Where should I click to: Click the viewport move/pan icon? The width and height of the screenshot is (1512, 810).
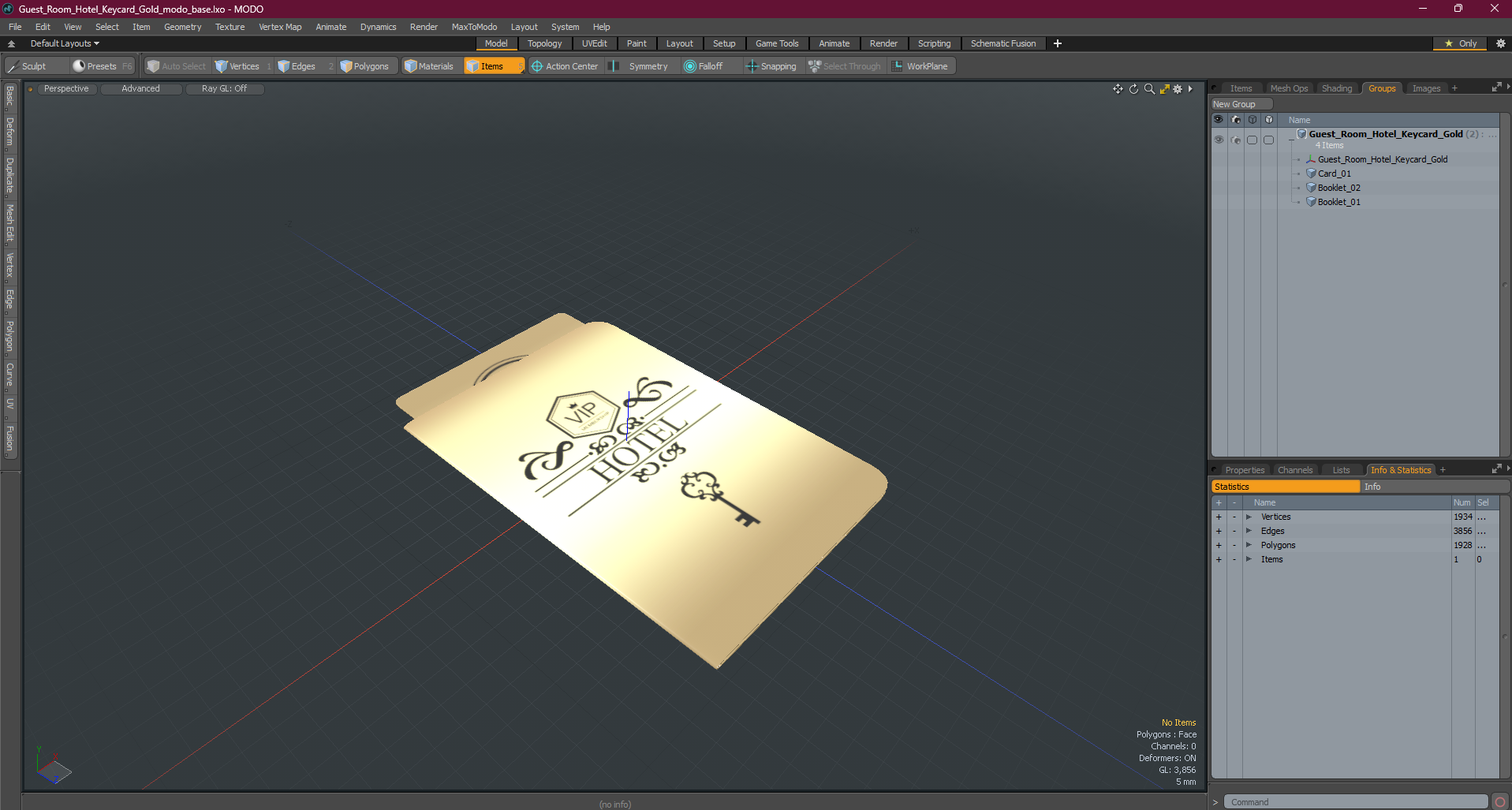[1118, 89]
